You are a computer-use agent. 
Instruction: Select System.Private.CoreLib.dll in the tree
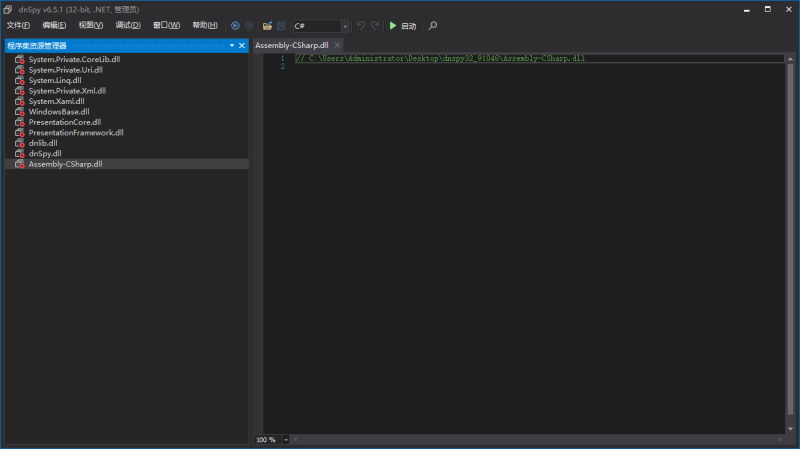74,59
